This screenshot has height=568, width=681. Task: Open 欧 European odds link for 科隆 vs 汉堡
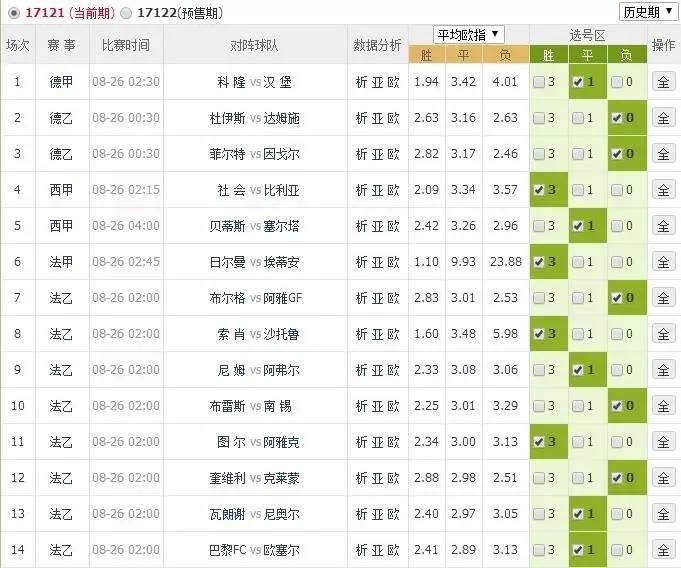[393, 82]
